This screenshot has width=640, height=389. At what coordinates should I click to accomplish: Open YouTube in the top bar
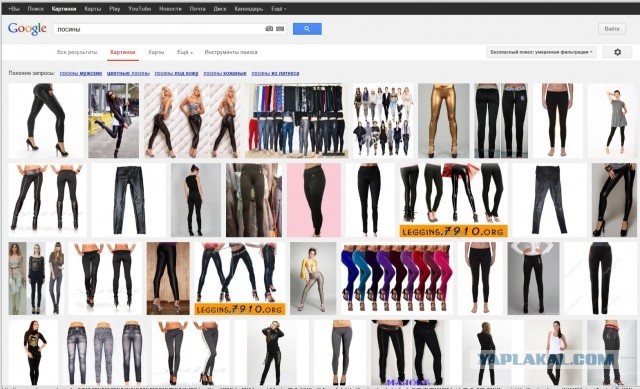(x=140, y=9)
